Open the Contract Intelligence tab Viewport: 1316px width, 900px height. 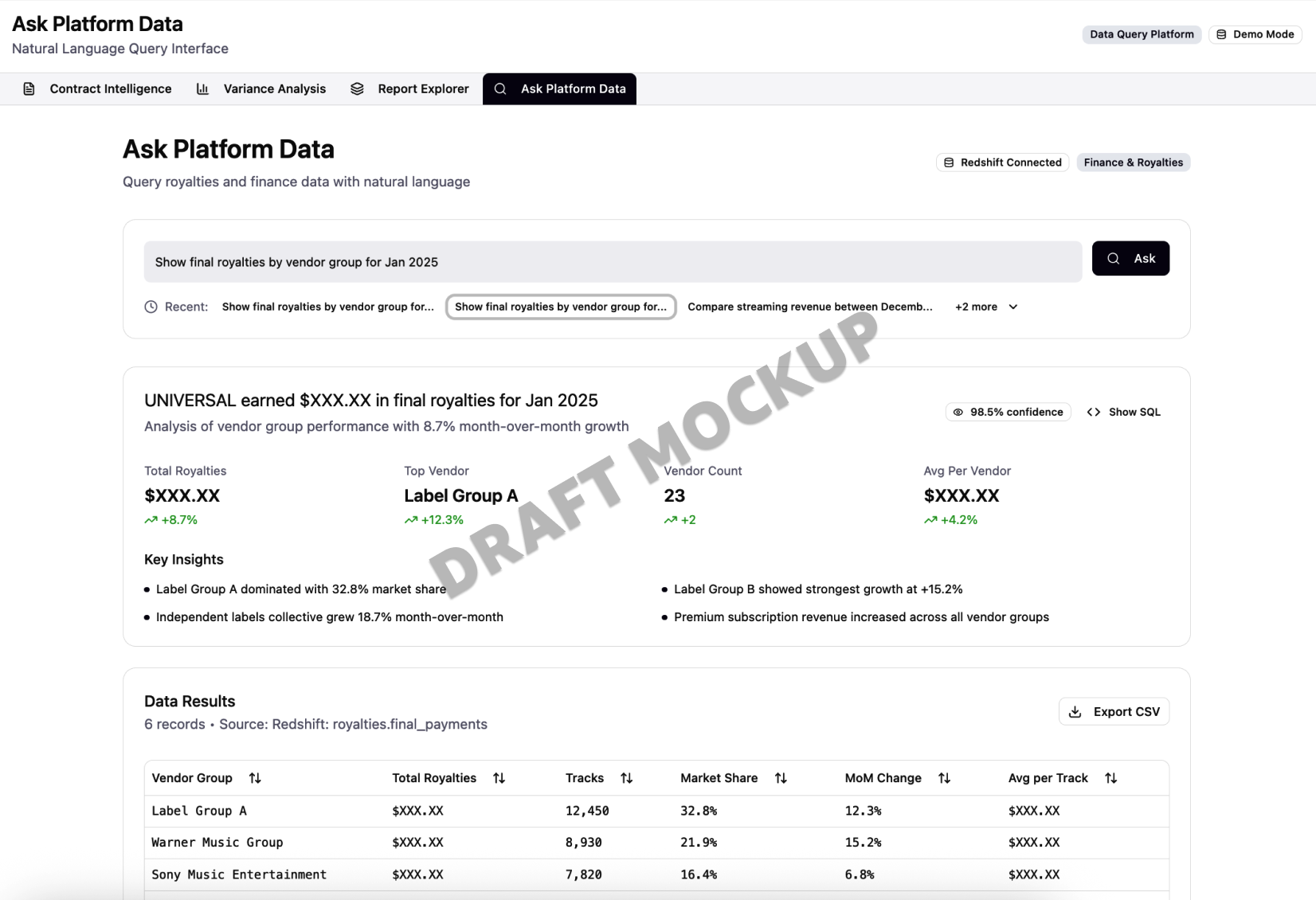coord(110,88)
